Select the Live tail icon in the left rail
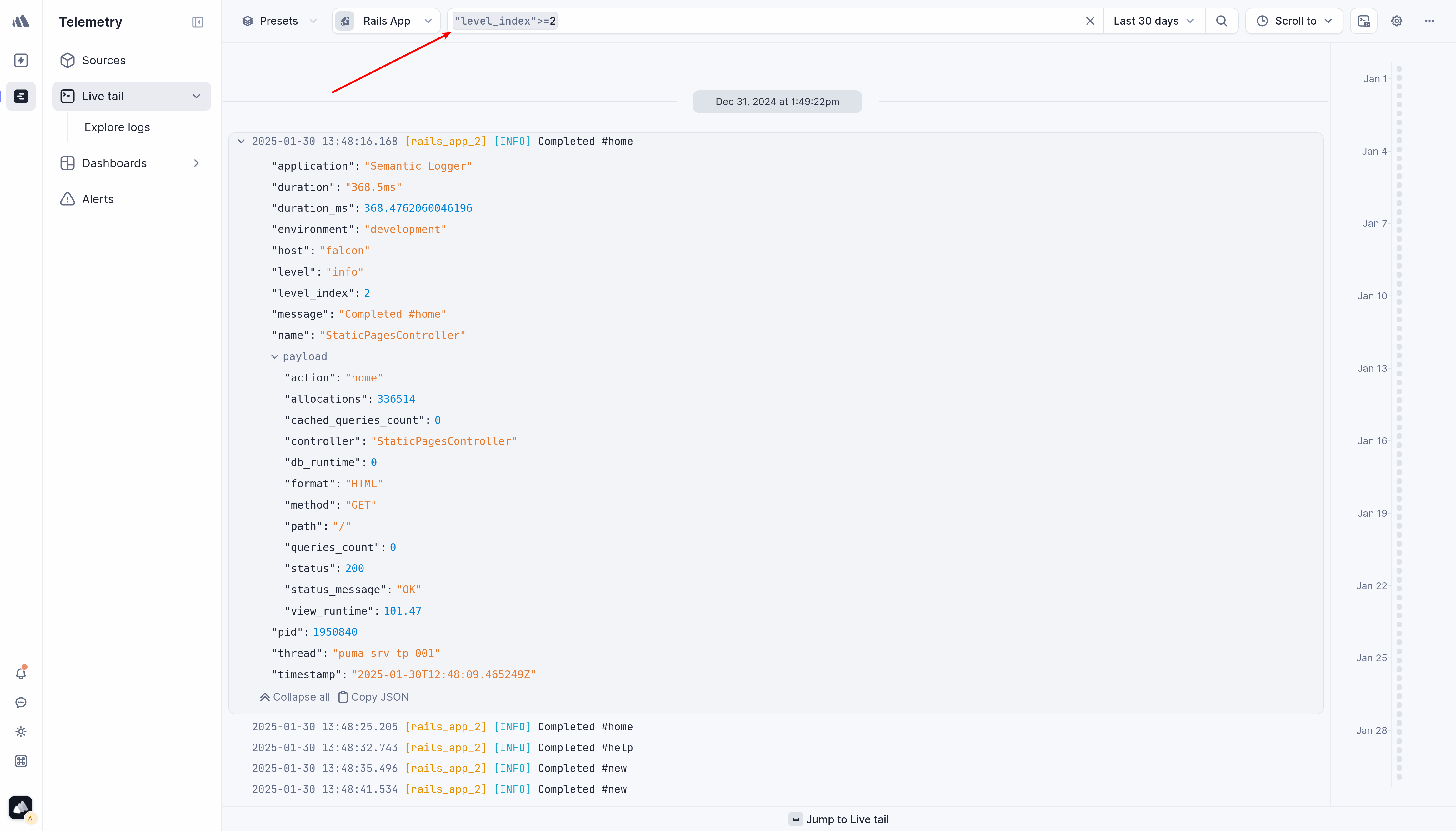This screenshot has width=1456, height=831. click(x=21, y=96)
